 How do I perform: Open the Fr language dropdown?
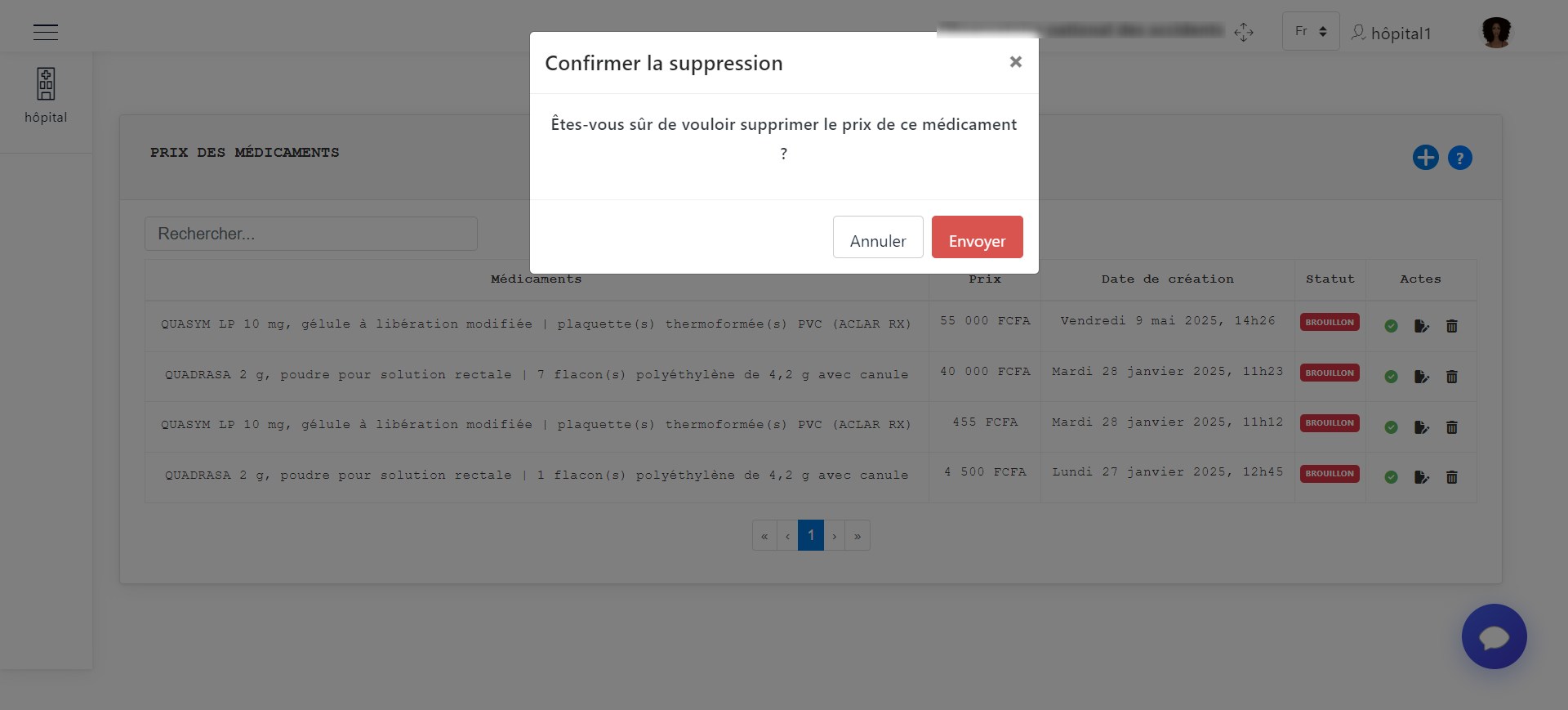pyautogui.click(x=1311, y=31)
